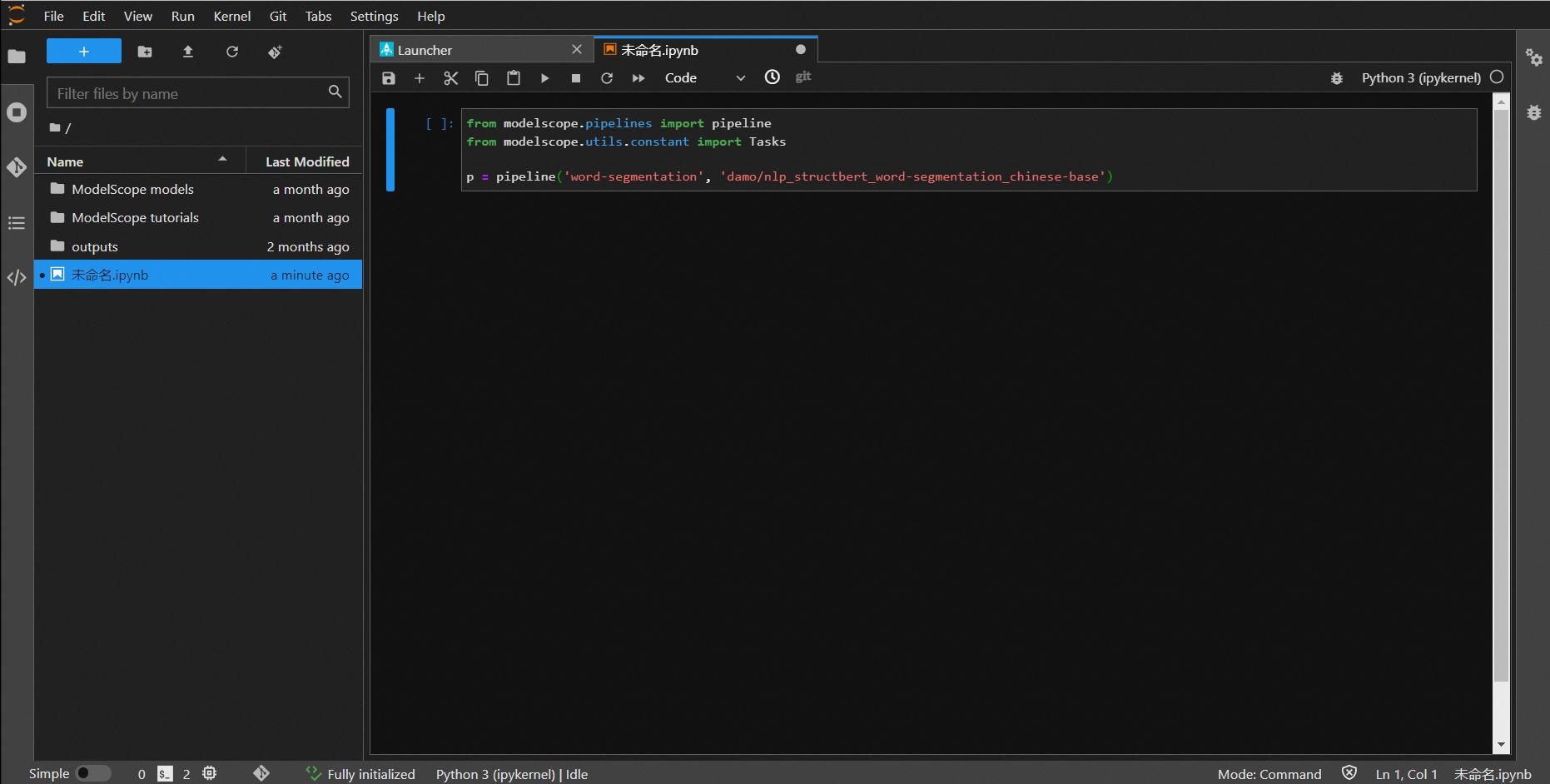Click the Ln 1, Col 1 position indicator
Viewport: 1550px width, 784px height.
point(1406,774)
